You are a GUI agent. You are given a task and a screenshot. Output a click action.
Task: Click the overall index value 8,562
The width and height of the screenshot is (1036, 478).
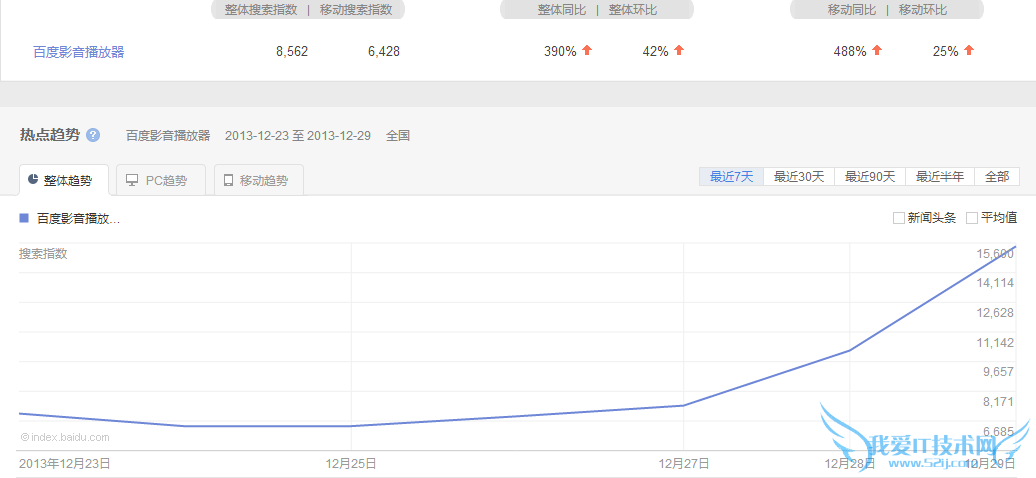tap(292, 52)
